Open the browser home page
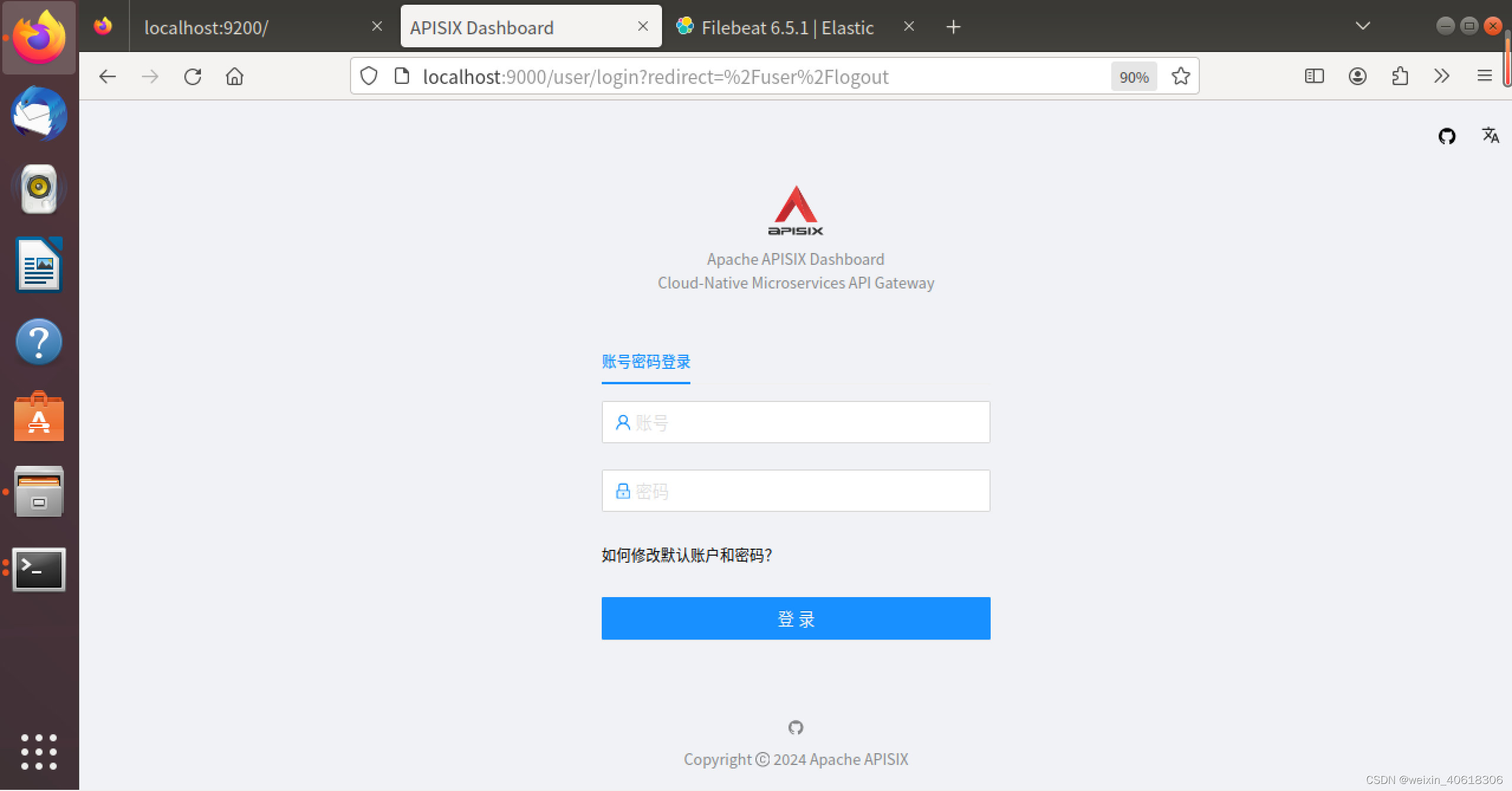The height and width of the screenshot is (791, 1512). (234, 76)
